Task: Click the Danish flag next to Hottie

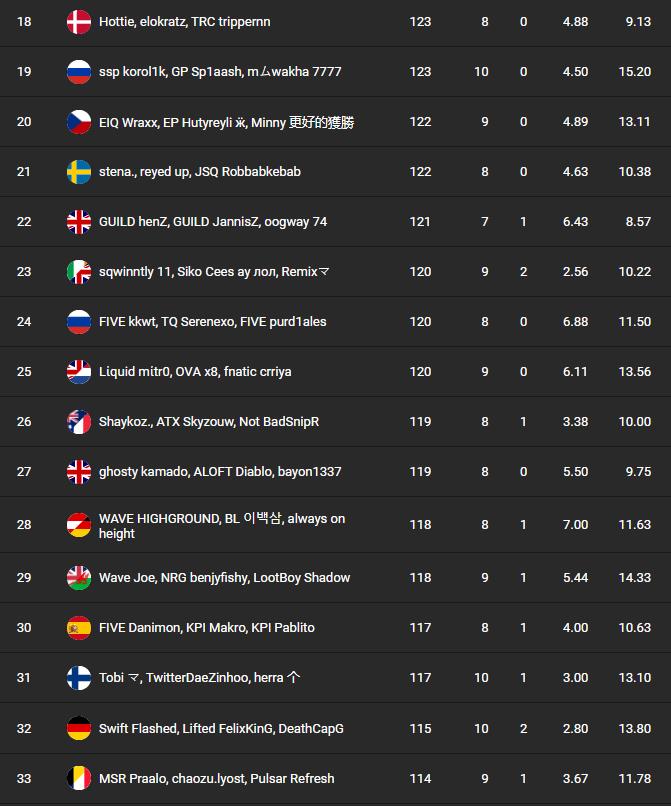Action: point(78,21)
